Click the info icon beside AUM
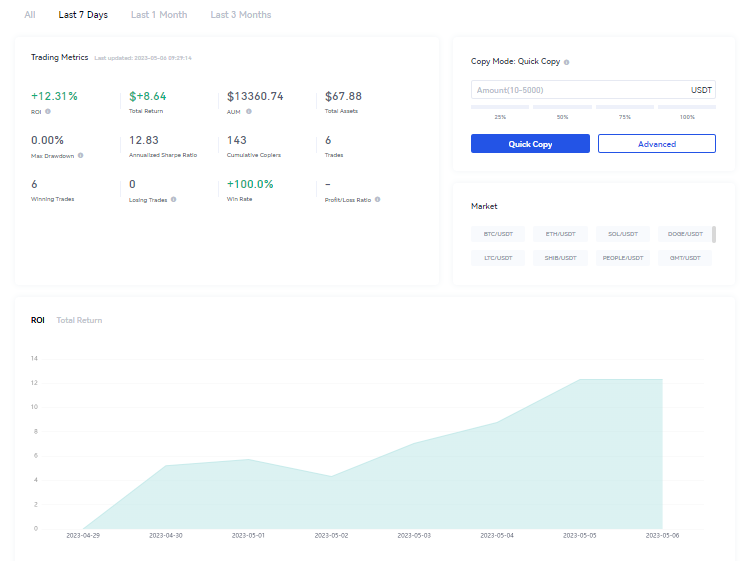The height and width of the screenshot is (561, 747). click(x=249, y=111)
